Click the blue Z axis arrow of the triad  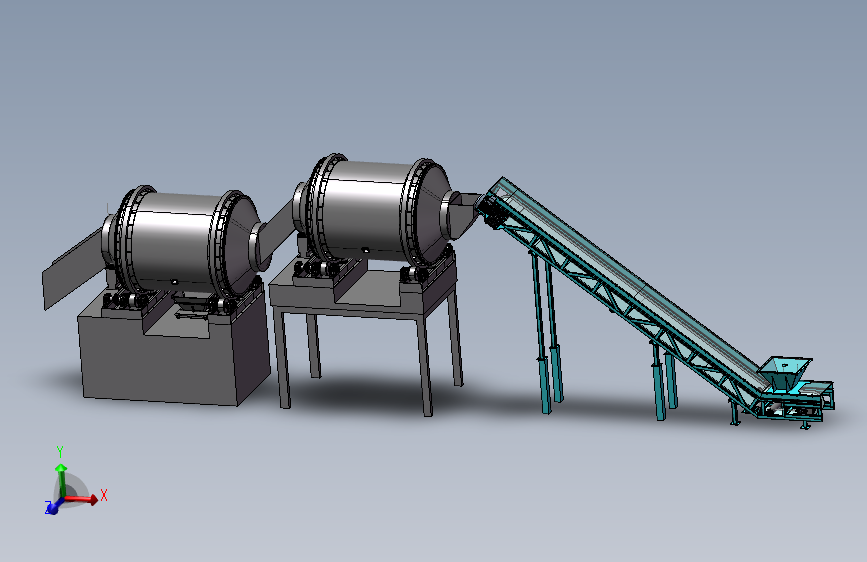(53, 506)
